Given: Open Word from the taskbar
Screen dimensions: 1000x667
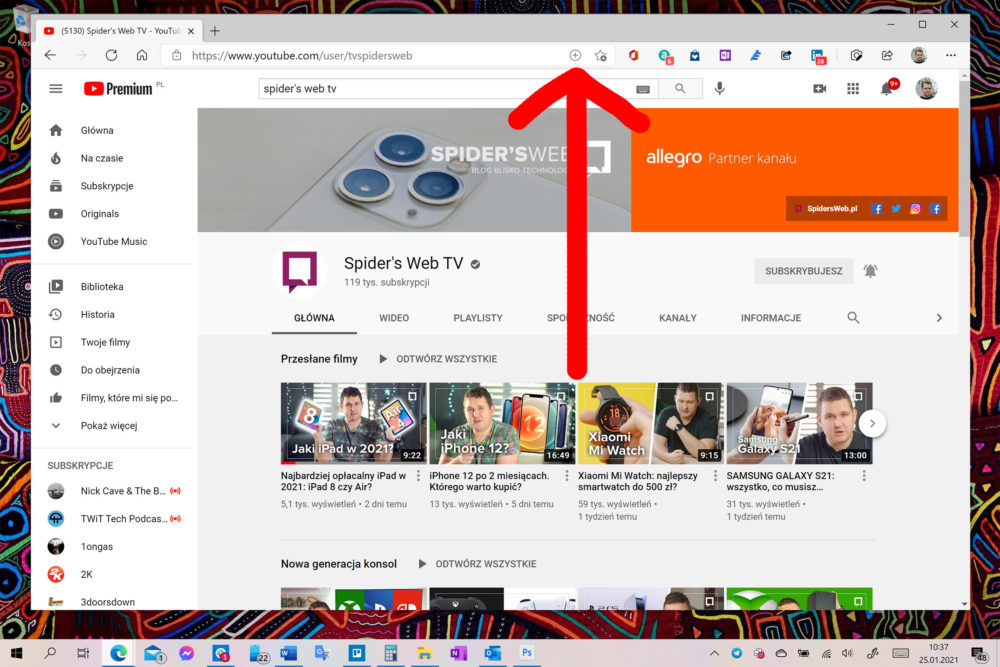Looking at the screenshot, I should pos(288,652).
